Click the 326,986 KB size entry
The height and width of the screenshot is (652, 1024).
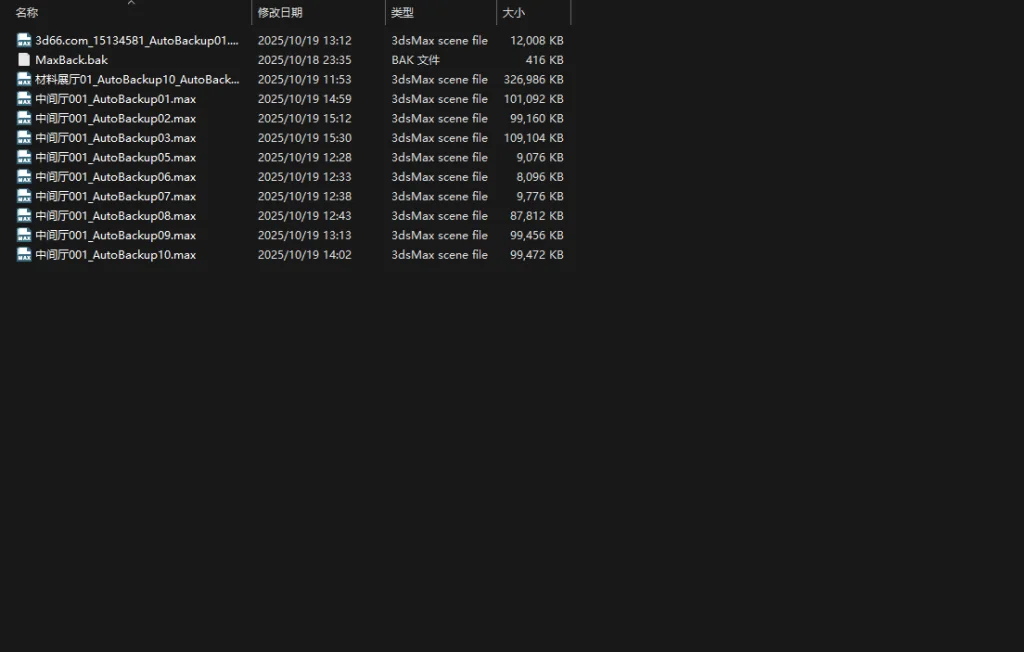click(x=535, y=79)
